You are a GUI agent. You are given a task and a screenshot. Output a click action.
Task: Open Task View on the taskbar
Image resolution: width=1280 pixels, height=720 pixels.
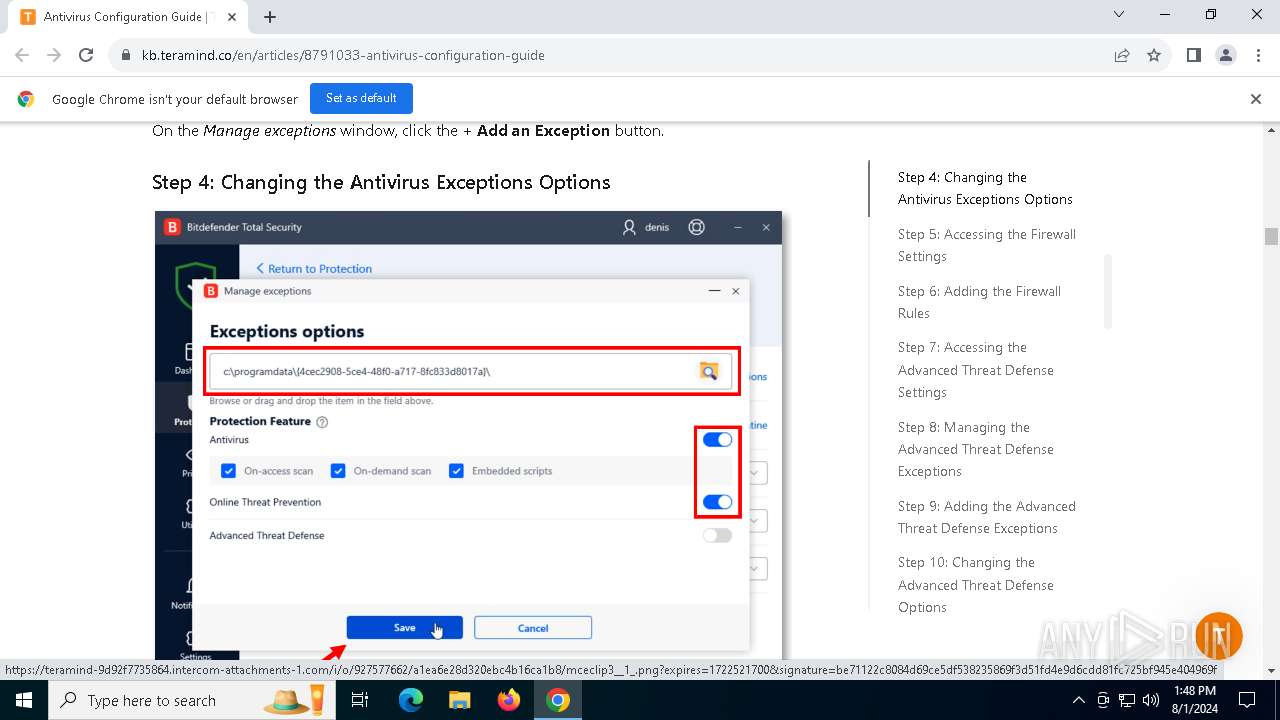tap(360, 700)
